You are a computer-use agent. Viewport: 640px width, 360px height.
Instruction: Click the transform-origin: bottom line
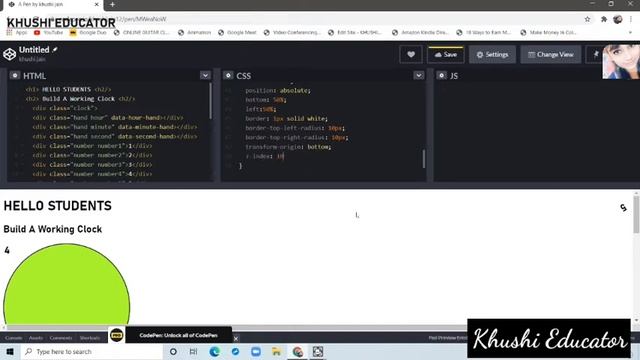tap(288, 147)
